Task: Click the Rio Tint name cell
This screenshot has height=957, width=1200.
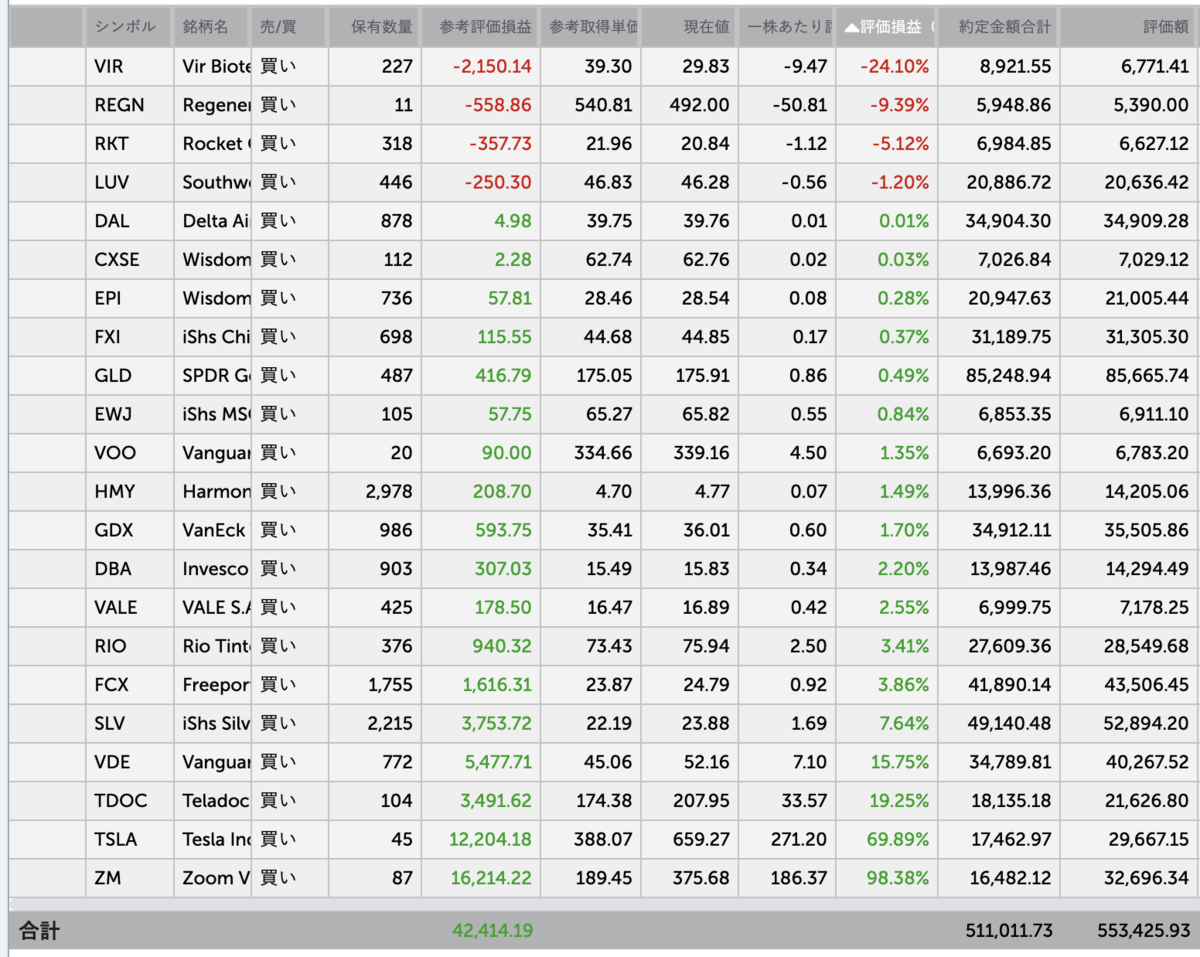Action: (x=212, y=647)
